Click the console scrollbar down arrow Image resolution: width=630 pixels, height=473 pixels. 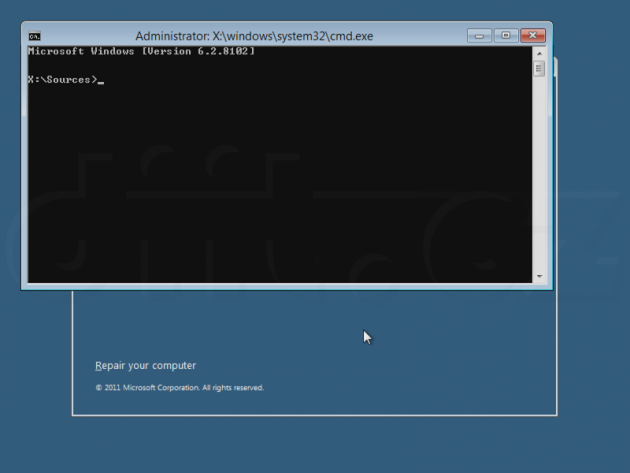point(540,276)
